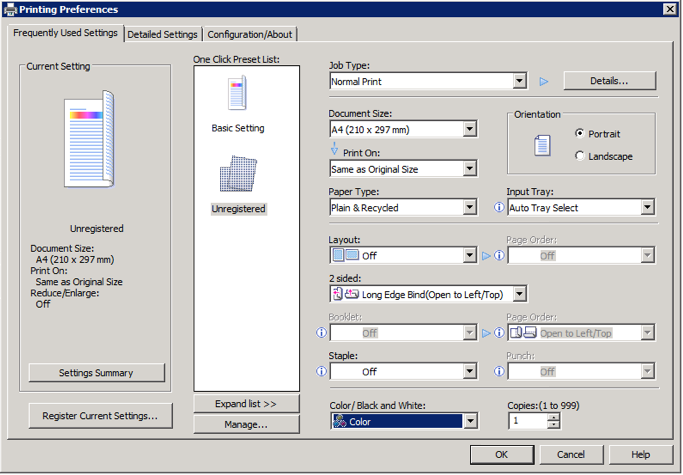The height and width of the screenshot is (475, 683).
Task: Click the printer icon in title bar
Action: pos(10,10)
